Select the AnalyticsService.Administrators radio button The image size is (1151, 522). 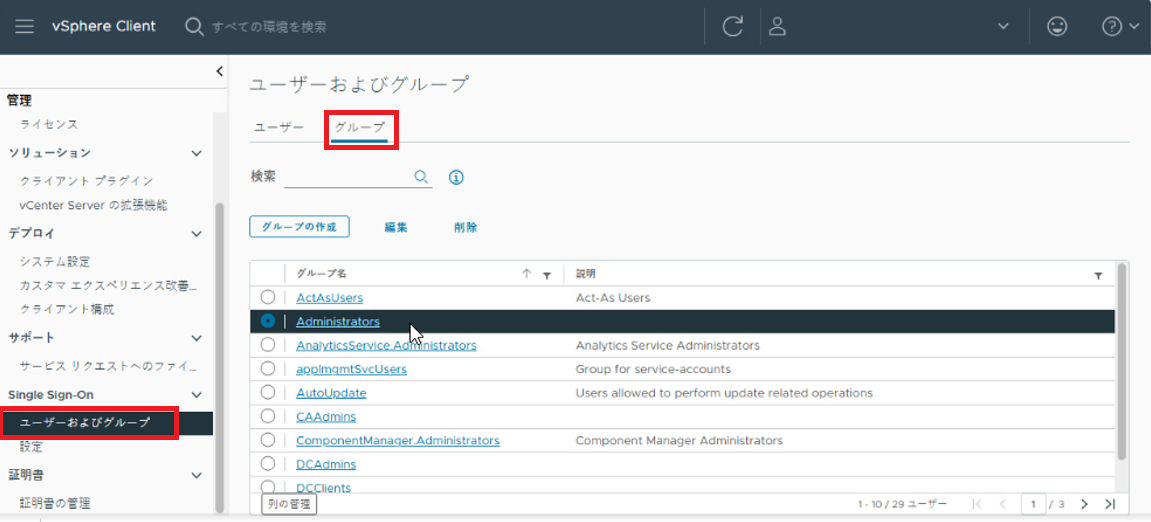268,344
